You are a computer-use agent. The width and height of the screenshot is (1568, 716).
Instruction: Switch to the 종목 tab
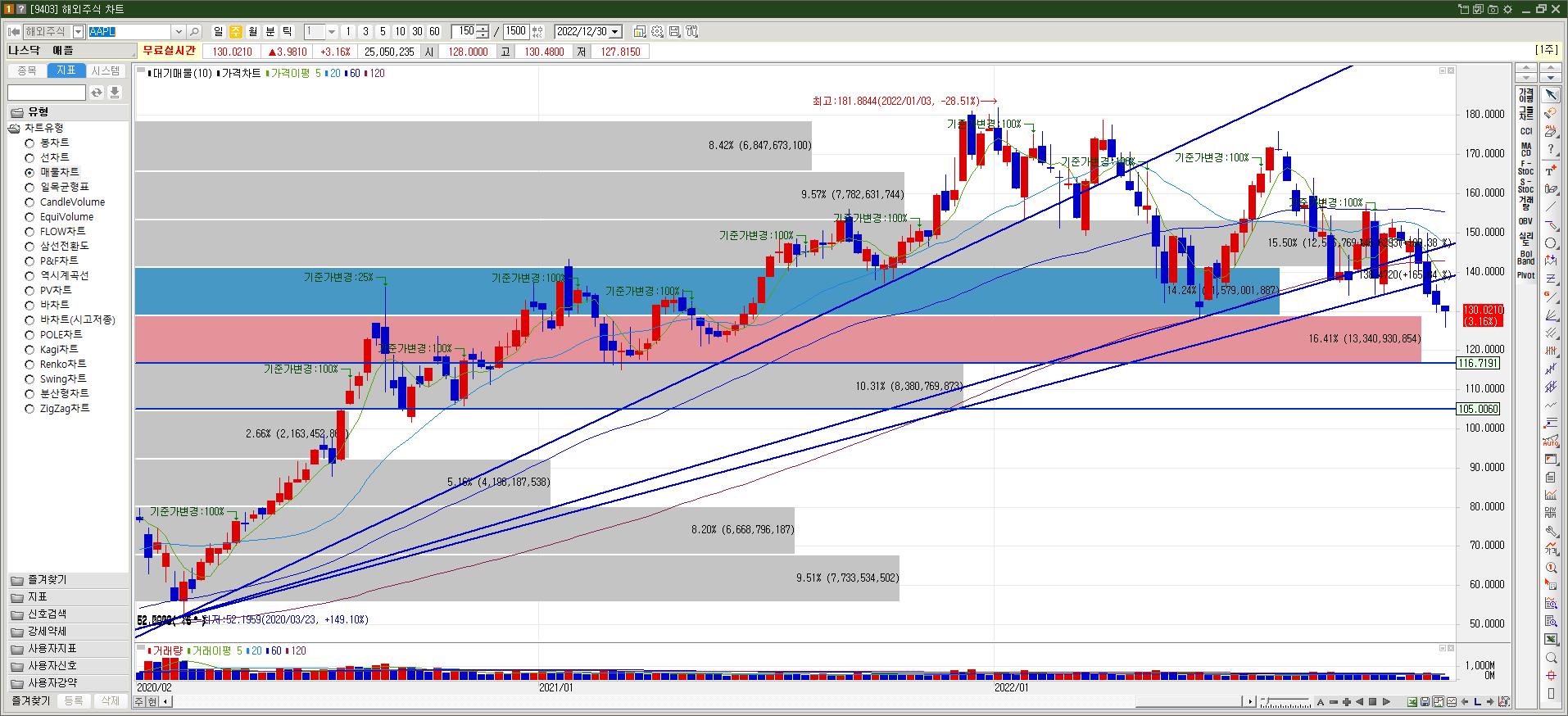point(27,71)
